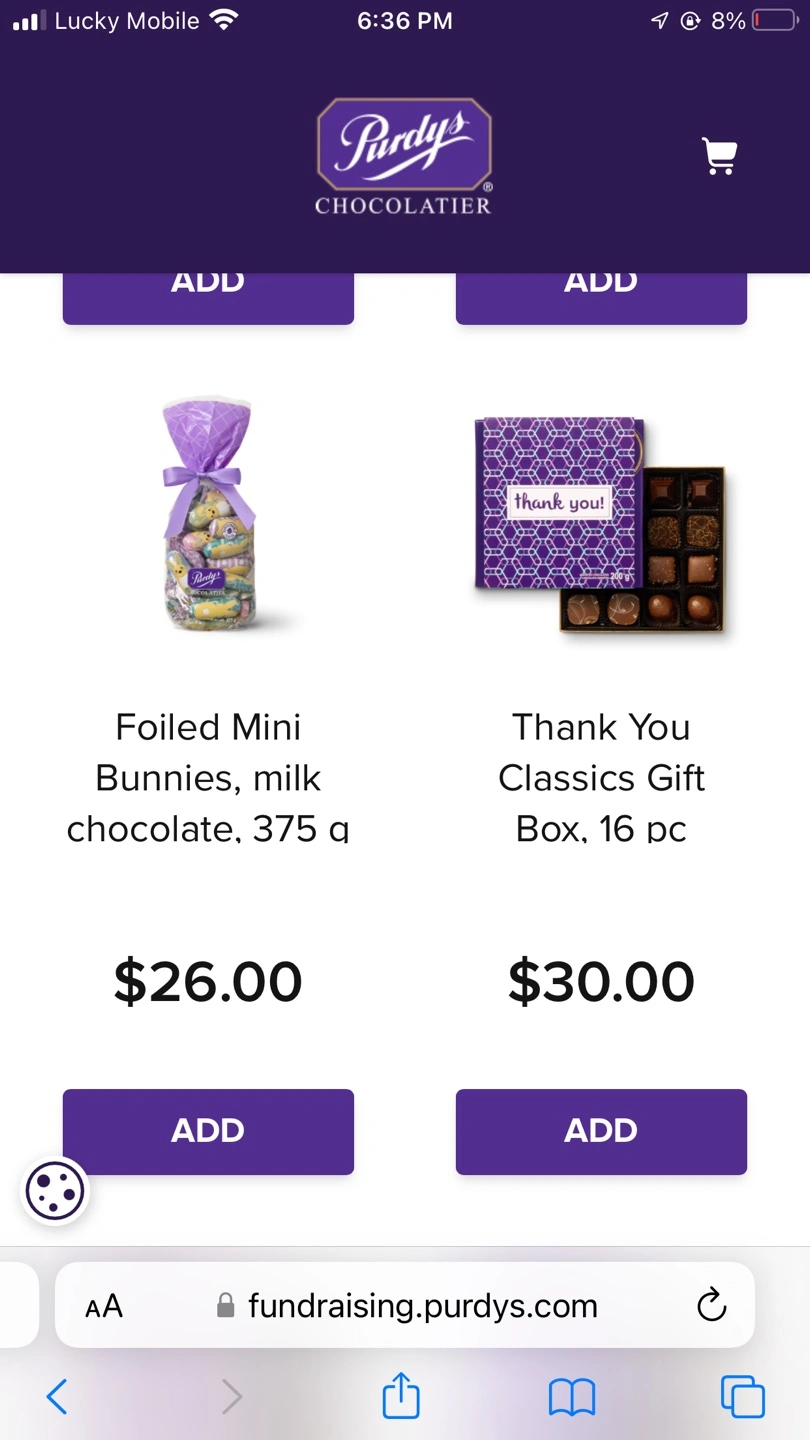This screenshot has height=1440, width=810.
Task: Open cookie preferences icon
Action: click(55, 1191)
